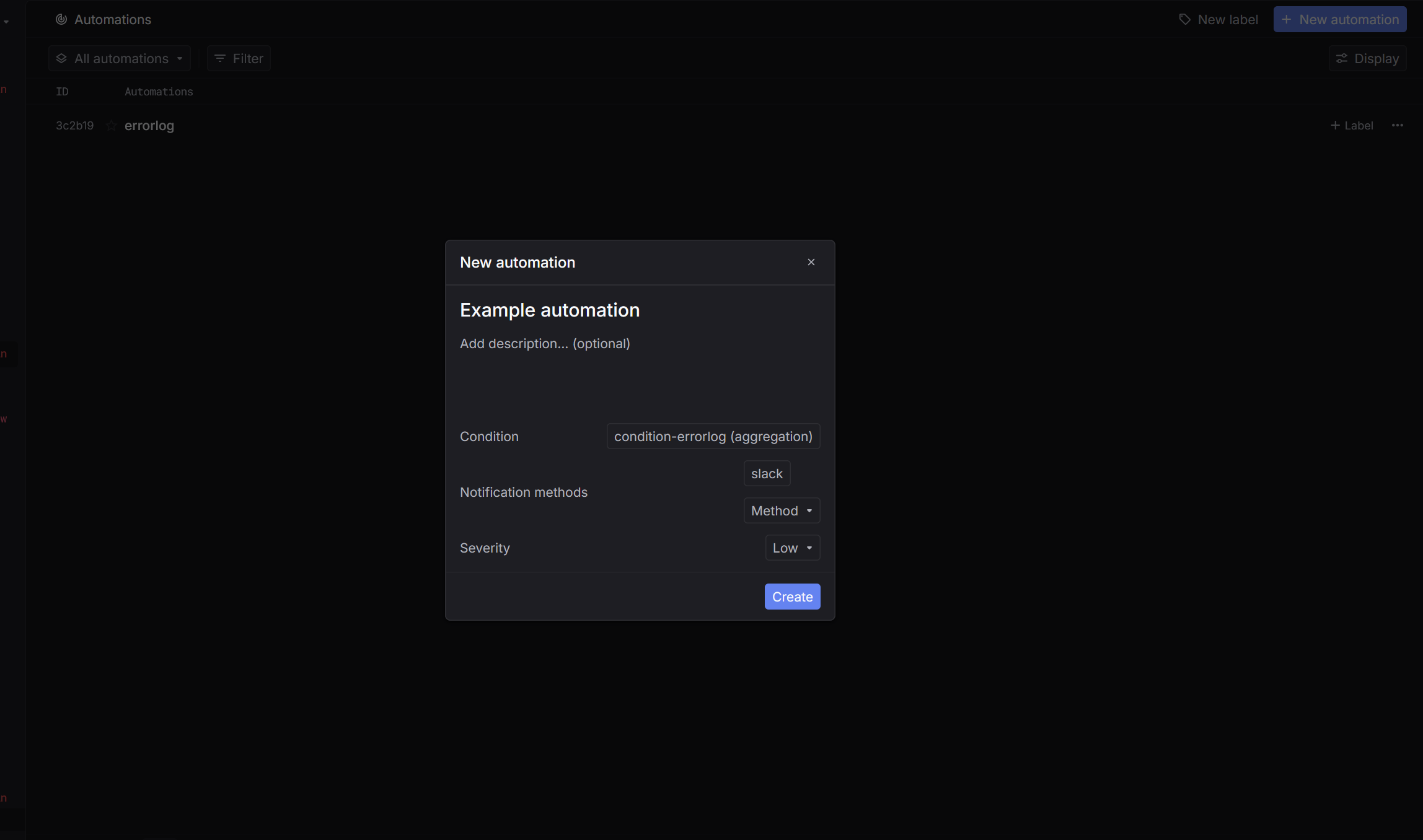
Task: Click the Filter lines icon
Action: click(219, 58)
